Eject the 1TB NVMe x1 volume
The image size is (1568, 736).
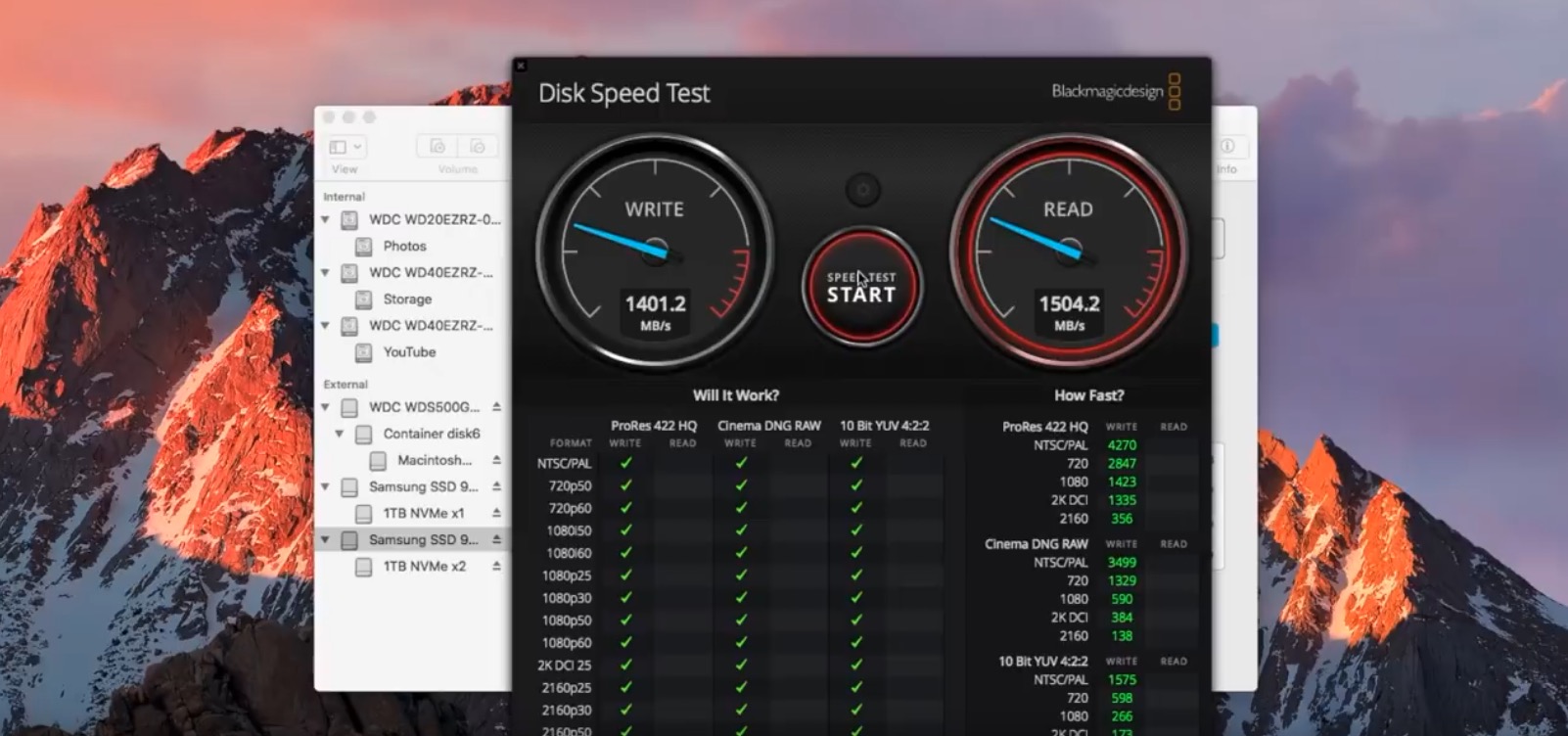coord(496,512)
